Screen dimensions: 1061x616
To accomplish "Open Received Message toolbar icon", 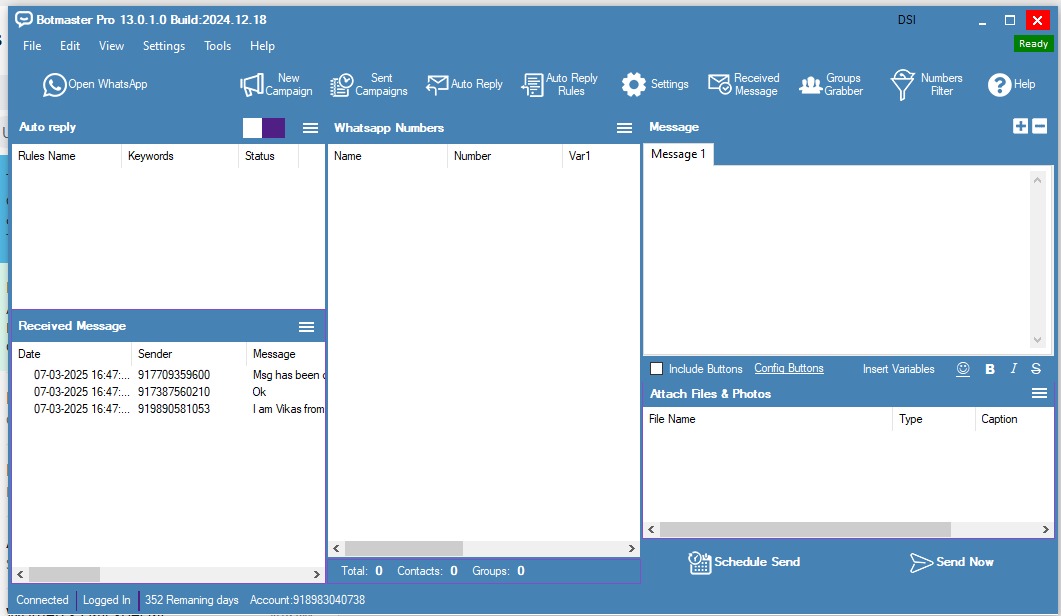I will pyautogui.click(x=743, y=85).
